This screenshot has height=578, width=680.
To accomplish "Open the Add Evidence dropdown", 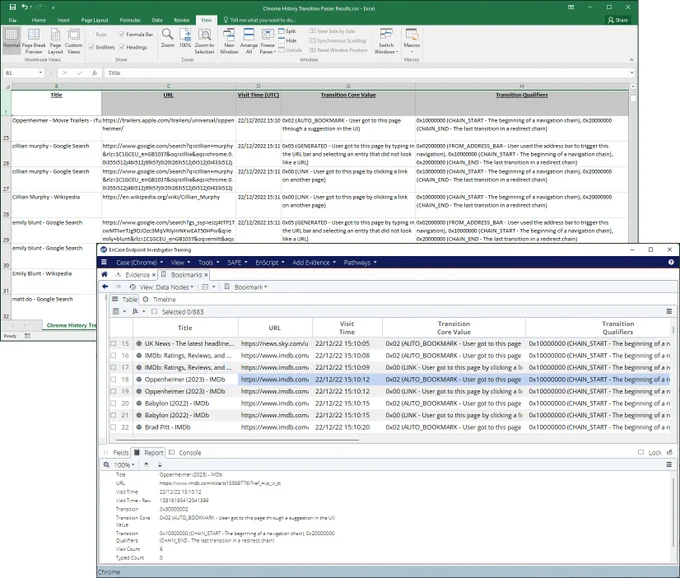I will point(314,262).
